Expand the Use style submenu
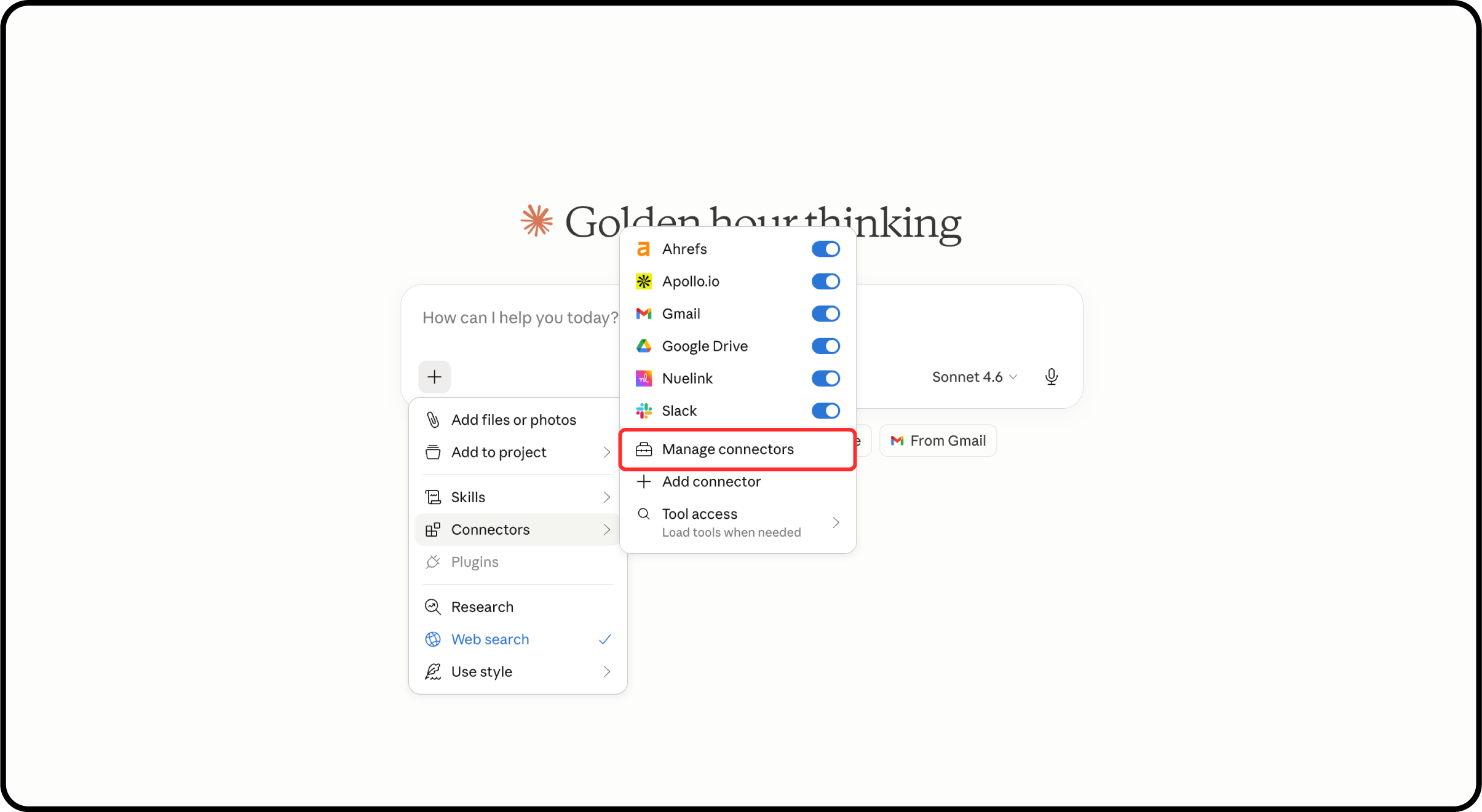Image resolution: width=1482 pixels, height=812 pixels. tap(517, 672)
